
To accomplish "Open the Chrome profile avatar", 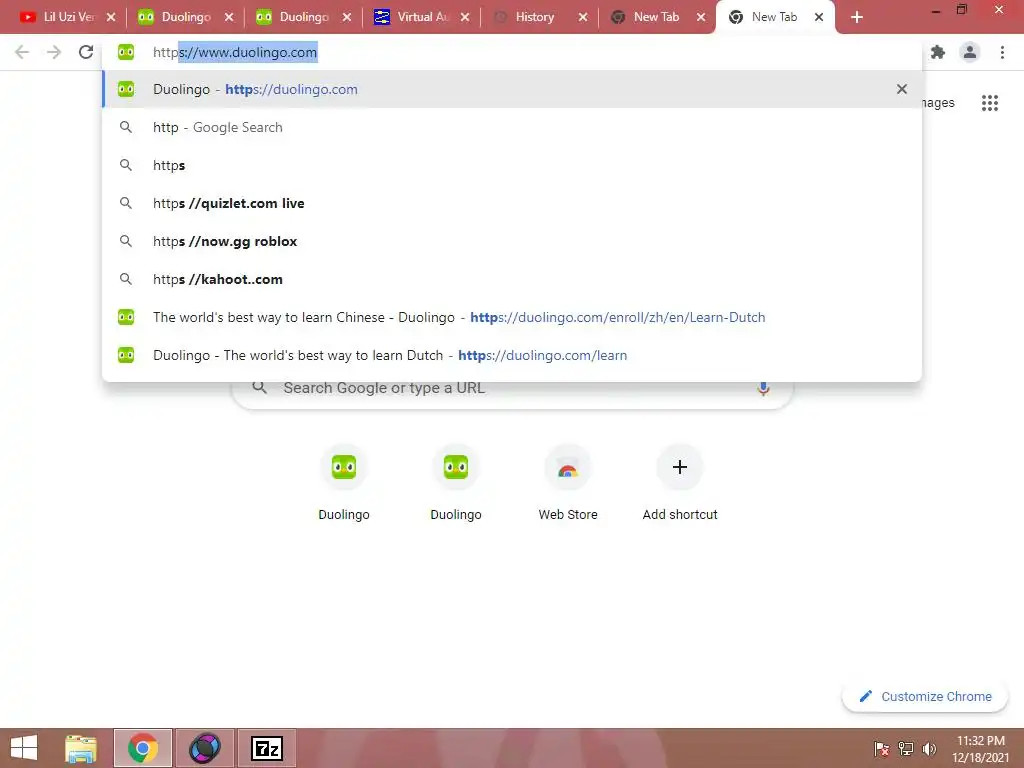I will [x=970, y=52].
